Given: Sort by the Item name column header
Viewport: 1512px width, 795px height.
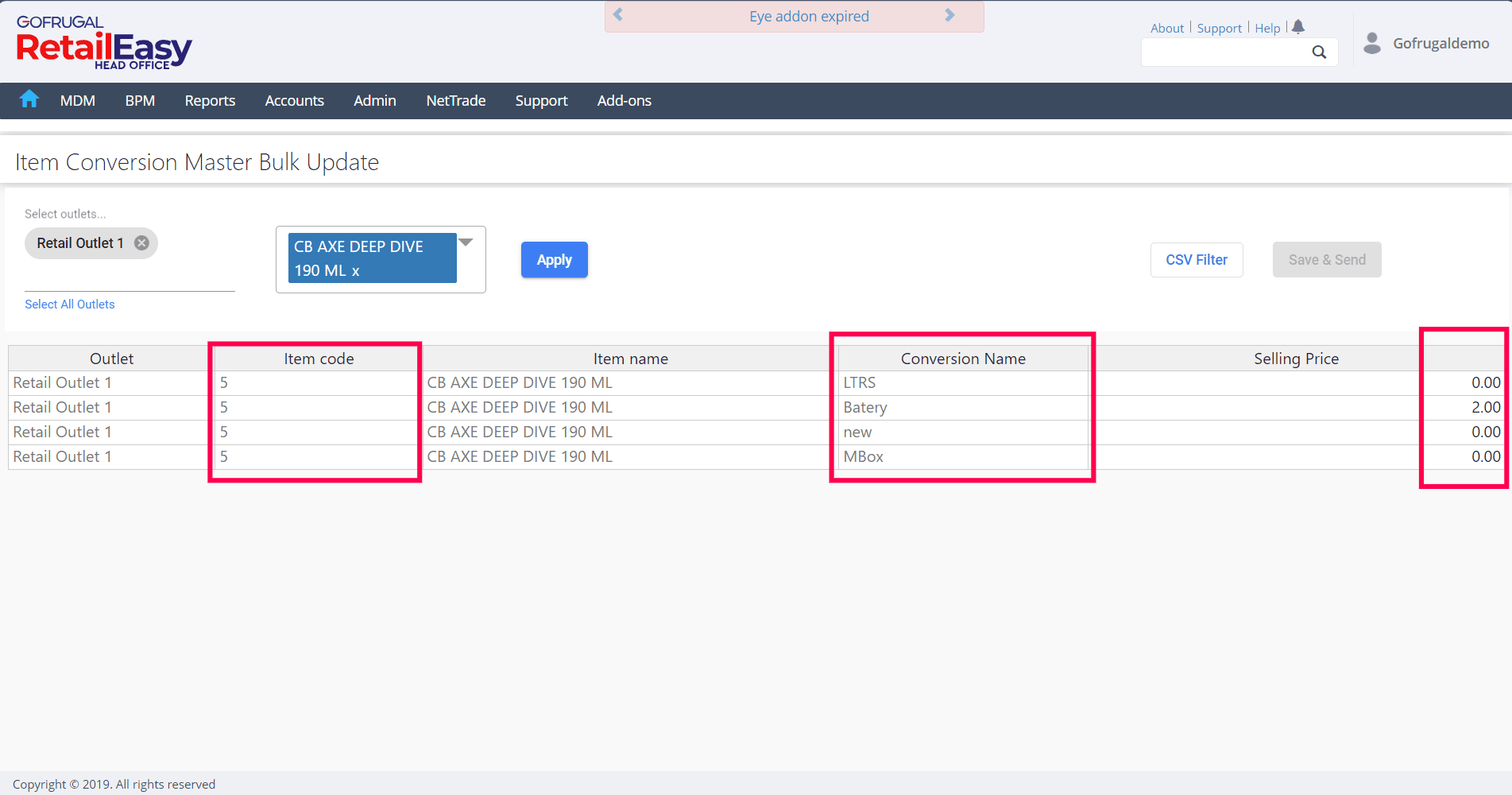Looking at the screenshot, I should 630,359.
